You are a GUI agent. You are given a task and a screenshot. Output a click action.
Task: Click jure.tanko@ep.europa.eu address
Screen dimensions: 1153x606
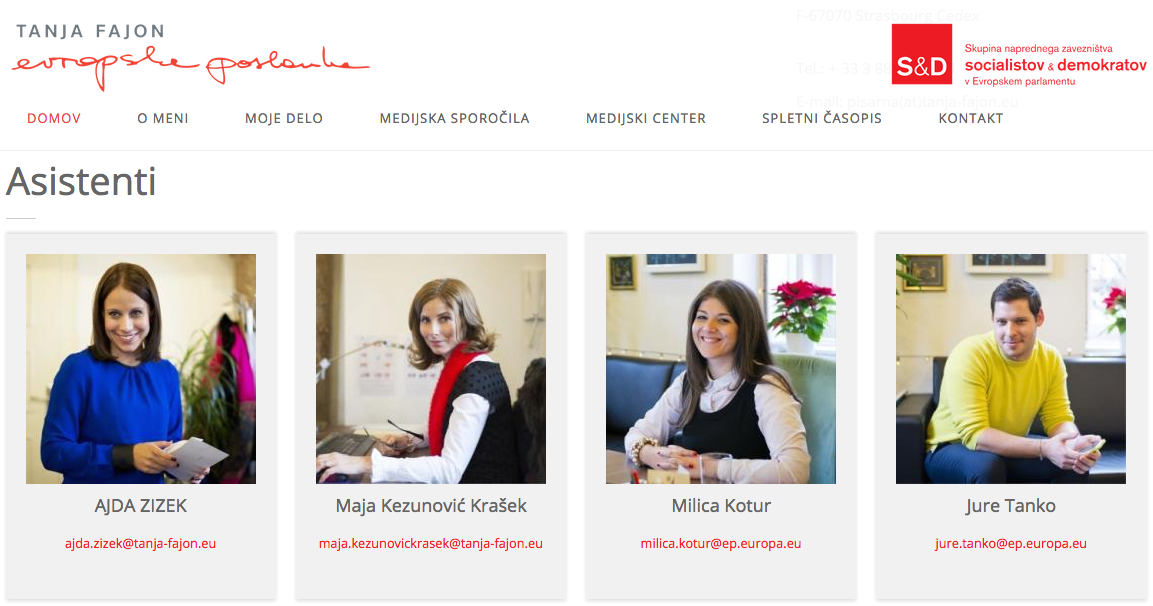coord(1010,543)
